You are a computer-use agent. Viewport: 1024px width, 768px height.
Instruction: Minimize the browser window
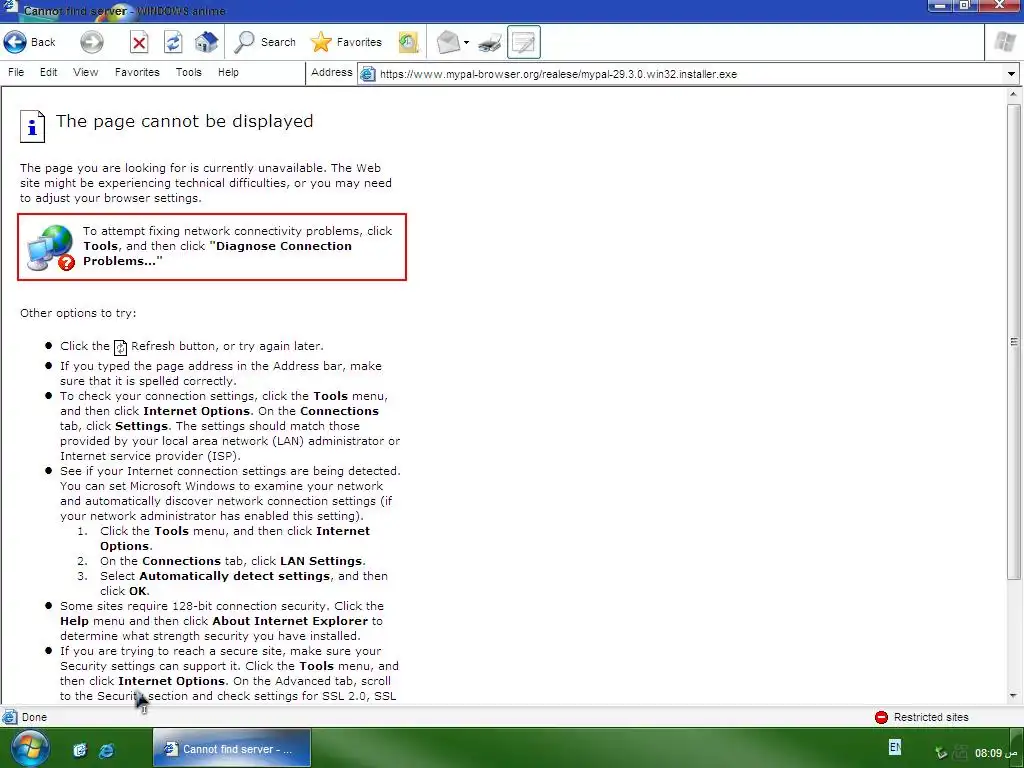939,6
